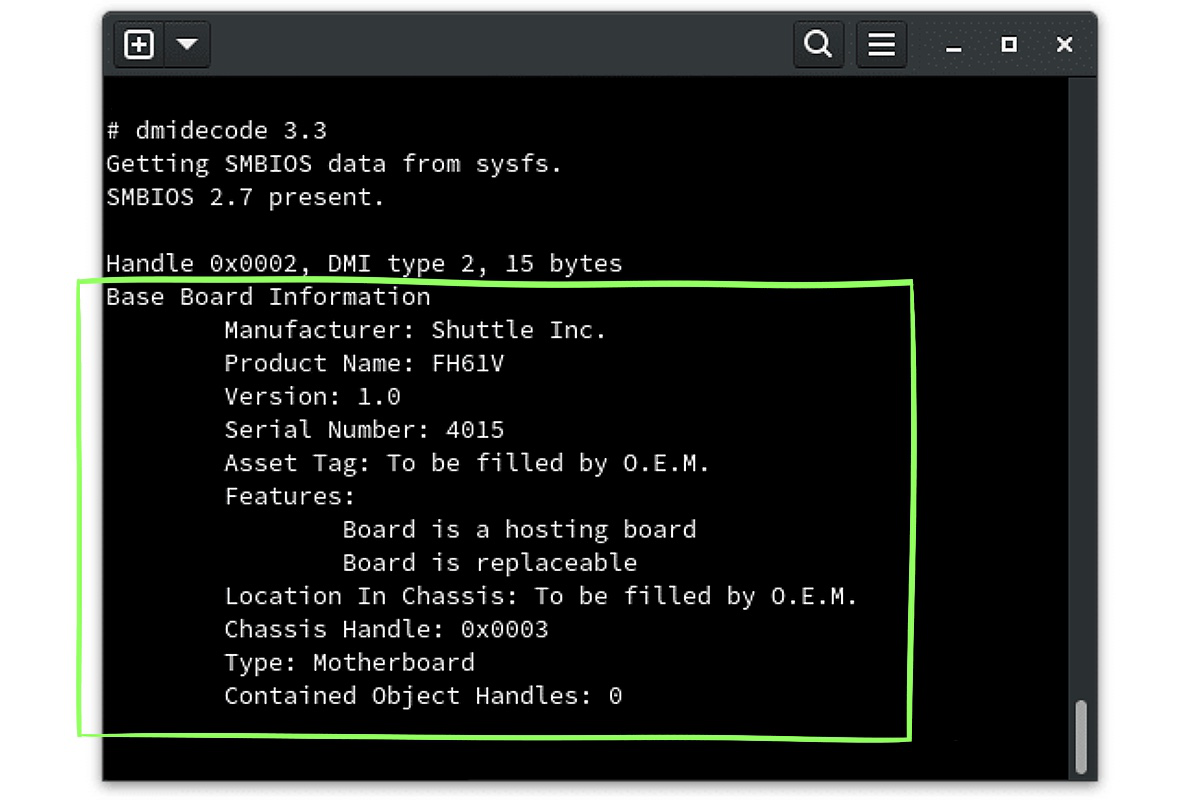Click 'Chassis Handle: 0x0003' line
The width and height of the screenshot is (1200, 800).
(386, 629)
